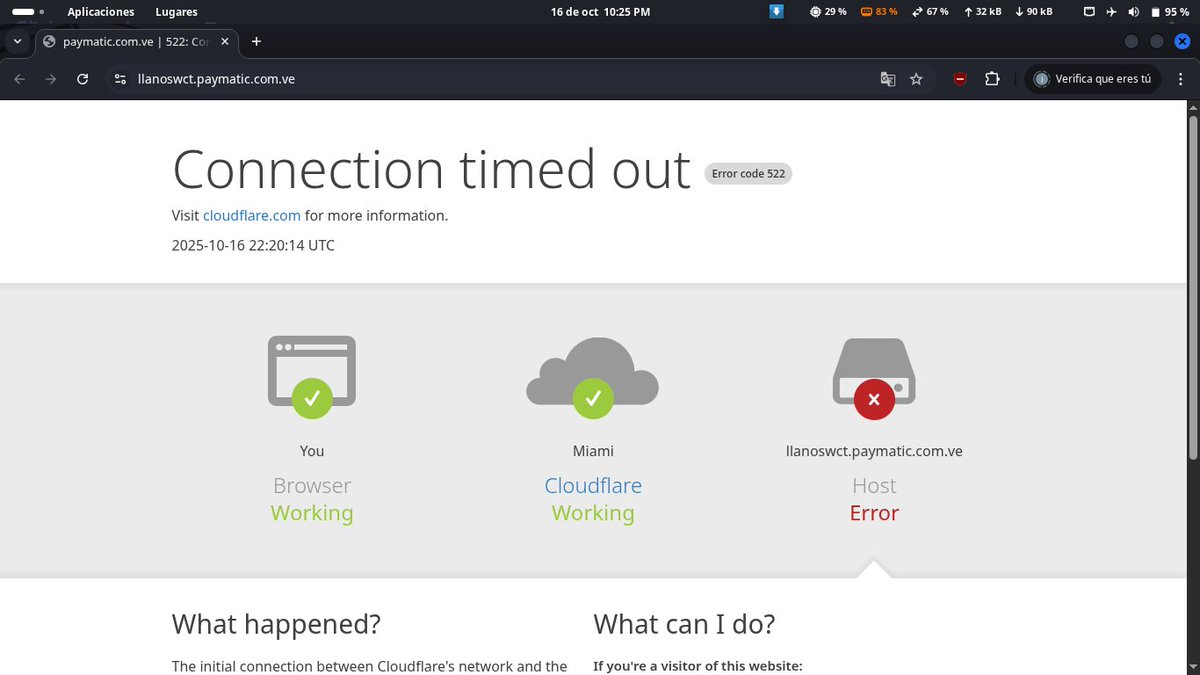Bookmark this page with the star
1200x675 pixels.
click(x=916, y=79)
